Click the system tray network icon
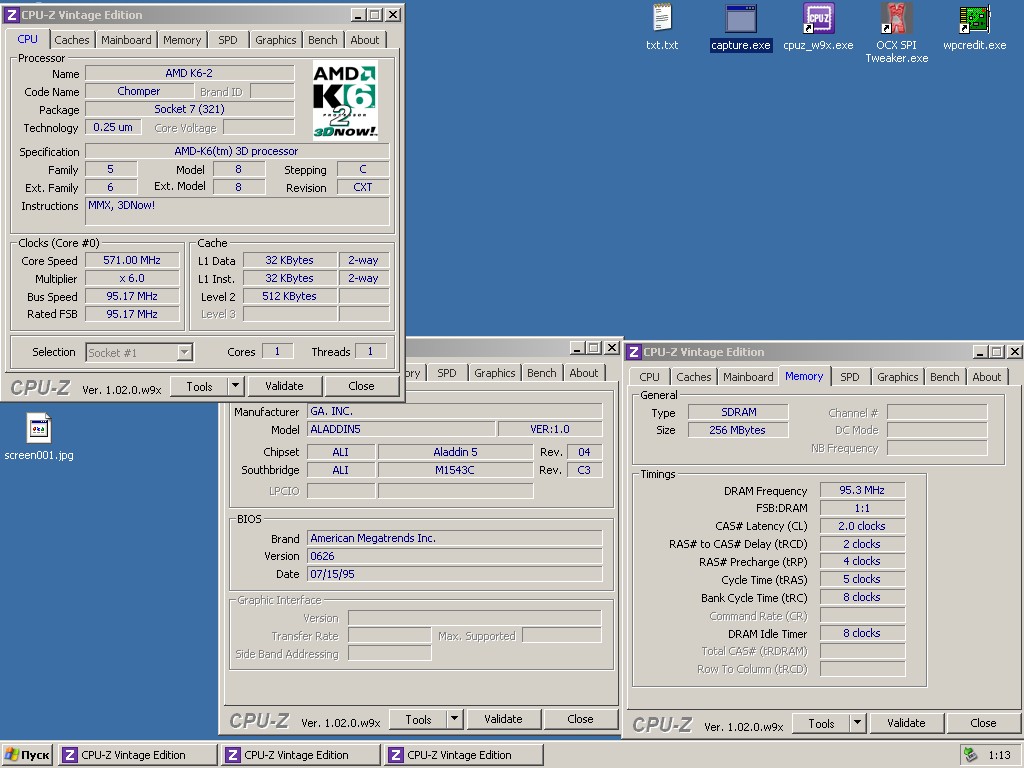 [971, 754]
